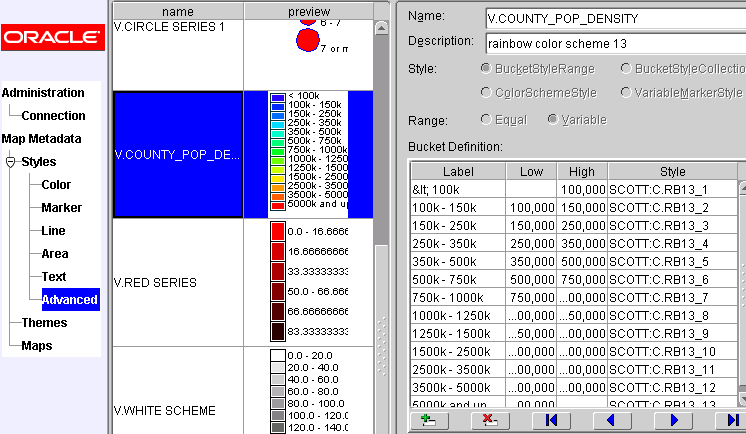The image size is (746, 434).
Task: Select the BucketStyleCollection radio button
Action: click(x=626, y=69)
